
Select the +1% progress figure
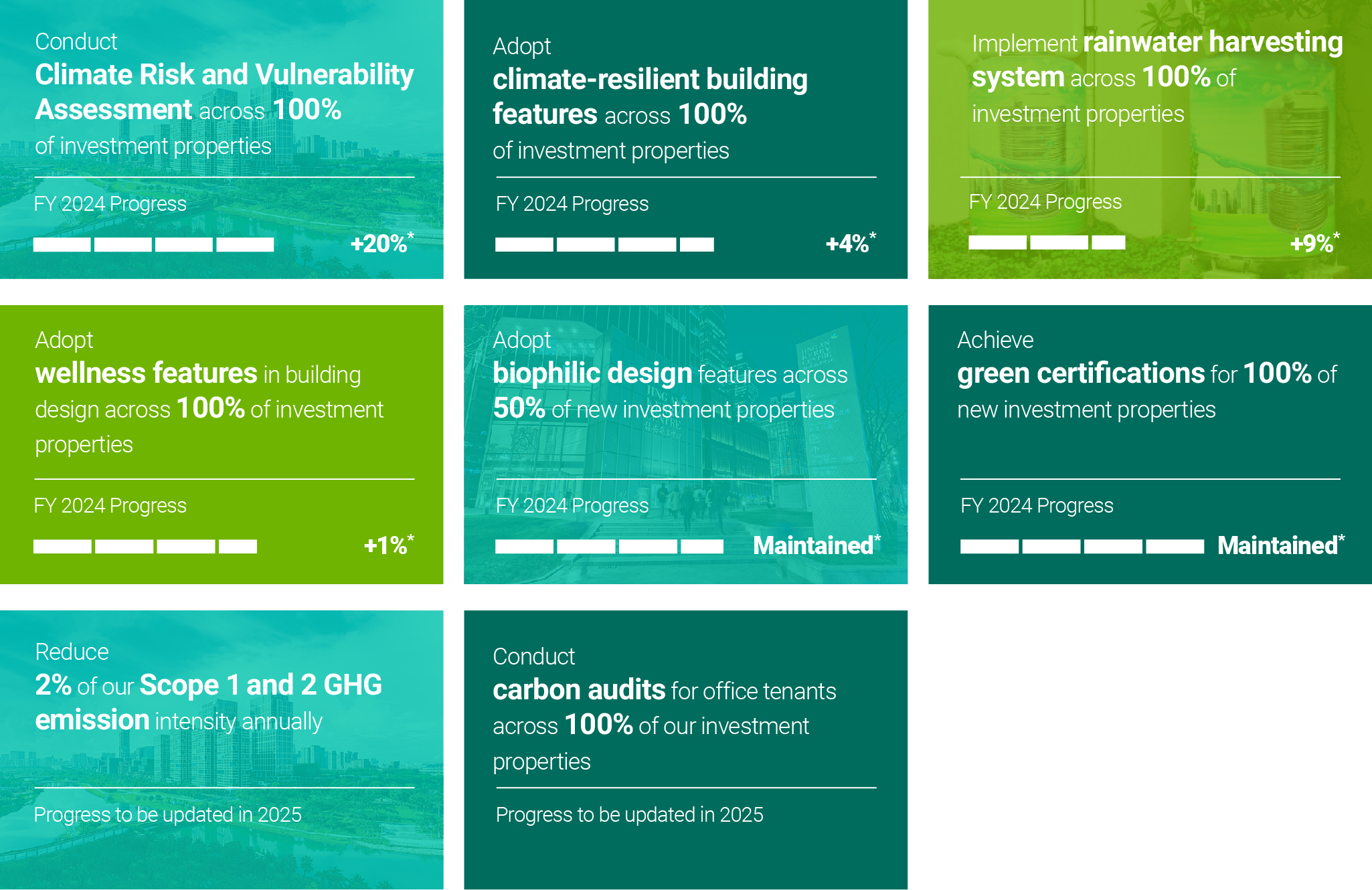pos(389,545)
